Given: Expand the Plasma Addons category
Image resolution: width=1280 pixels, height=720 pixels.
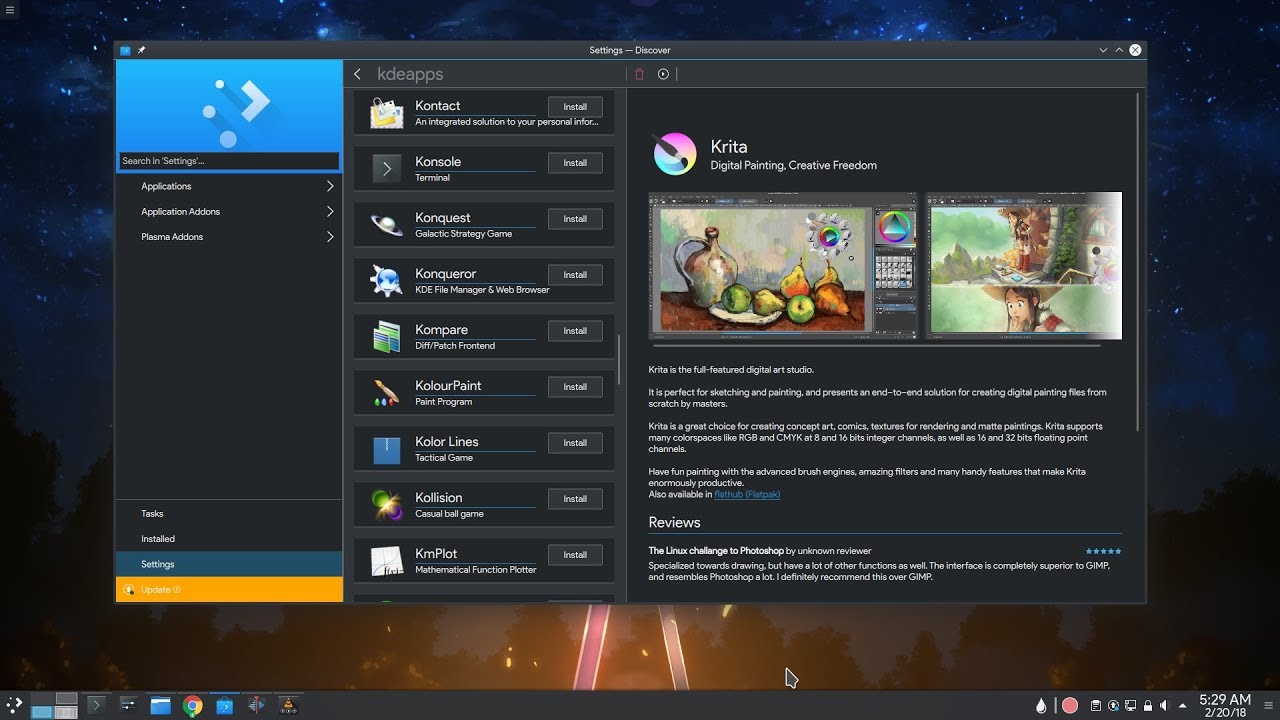Looking at the screenshot, I should pyautogui.click(x=229, y=237).
